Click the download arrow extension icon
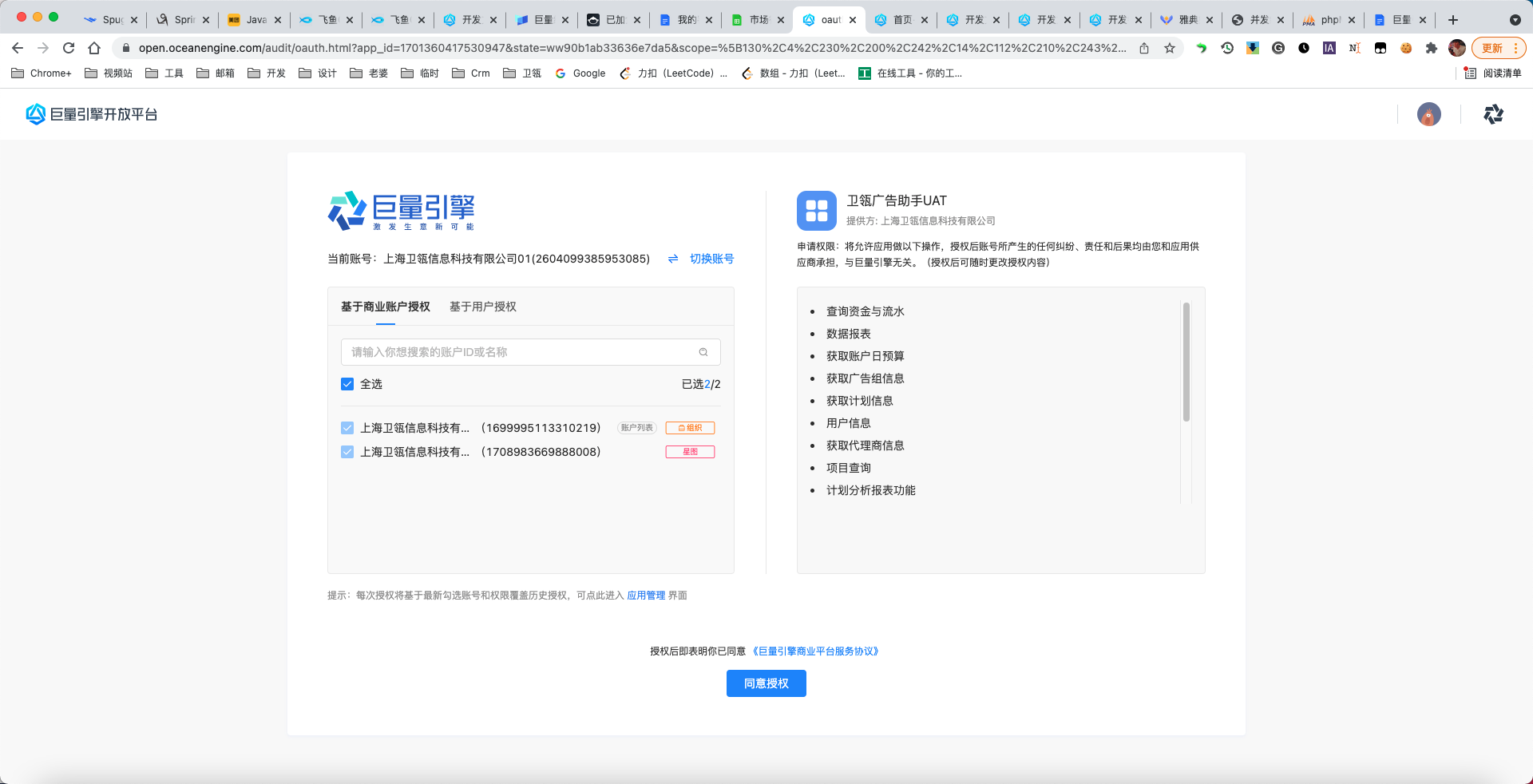 point(1253,48)
